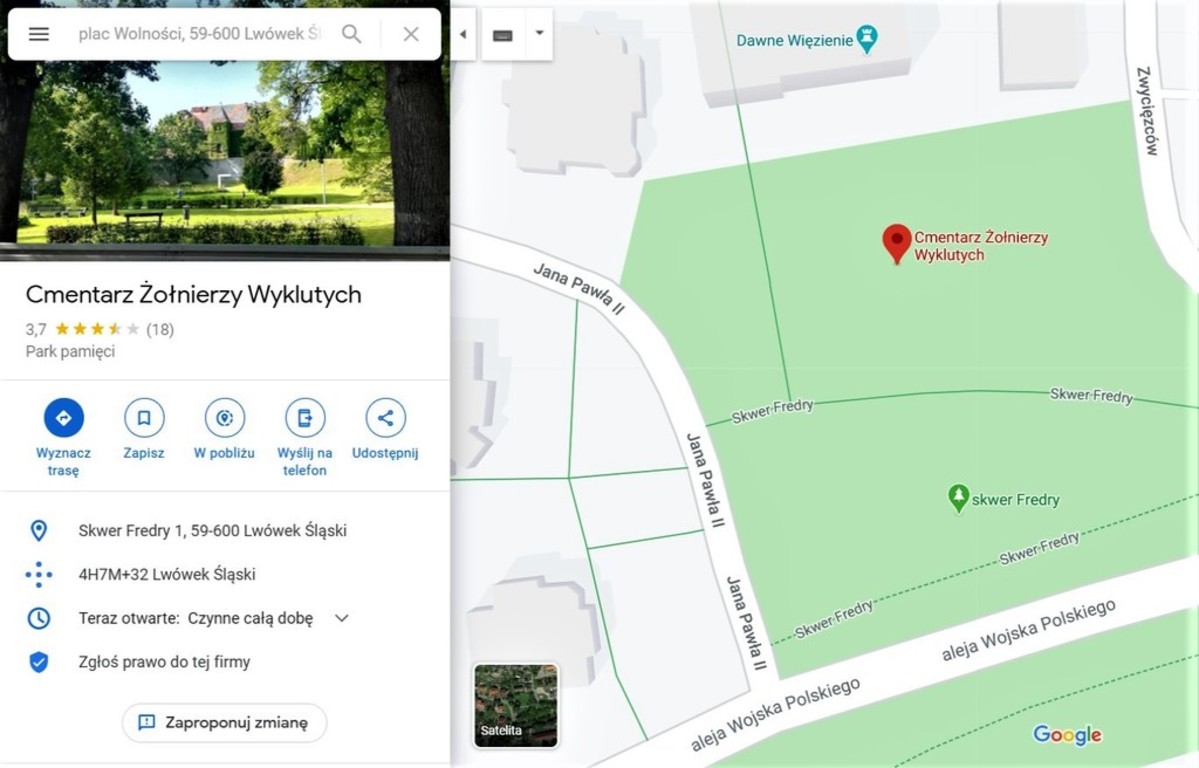This screenshot has width=1199, height=768.
Task: Click the address Skwer Fredry 1
Action: pyautogui.click(x=213, y=531)
